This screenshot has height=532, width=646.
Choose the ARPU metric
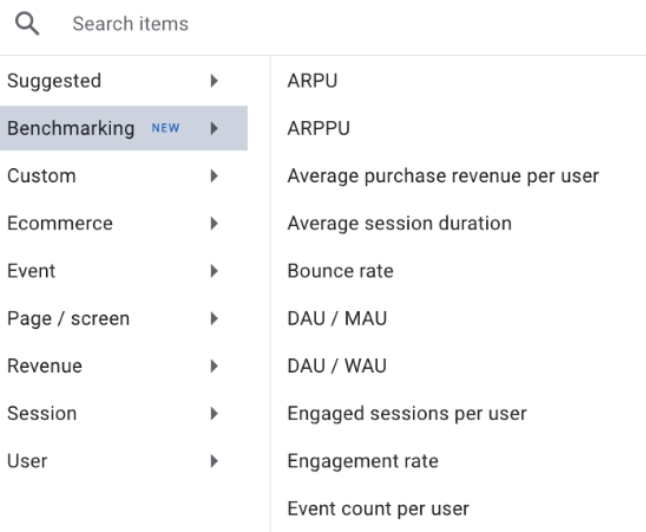(312, 81)
